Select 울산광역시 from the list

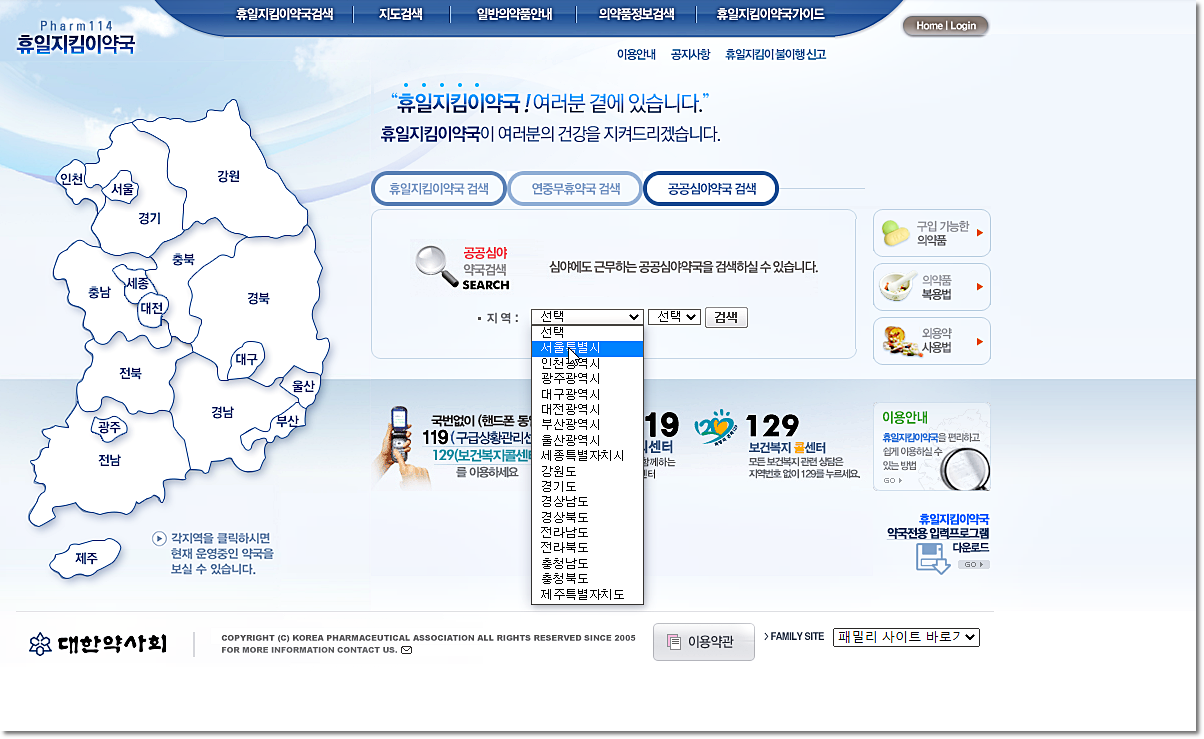pos(587,440)
